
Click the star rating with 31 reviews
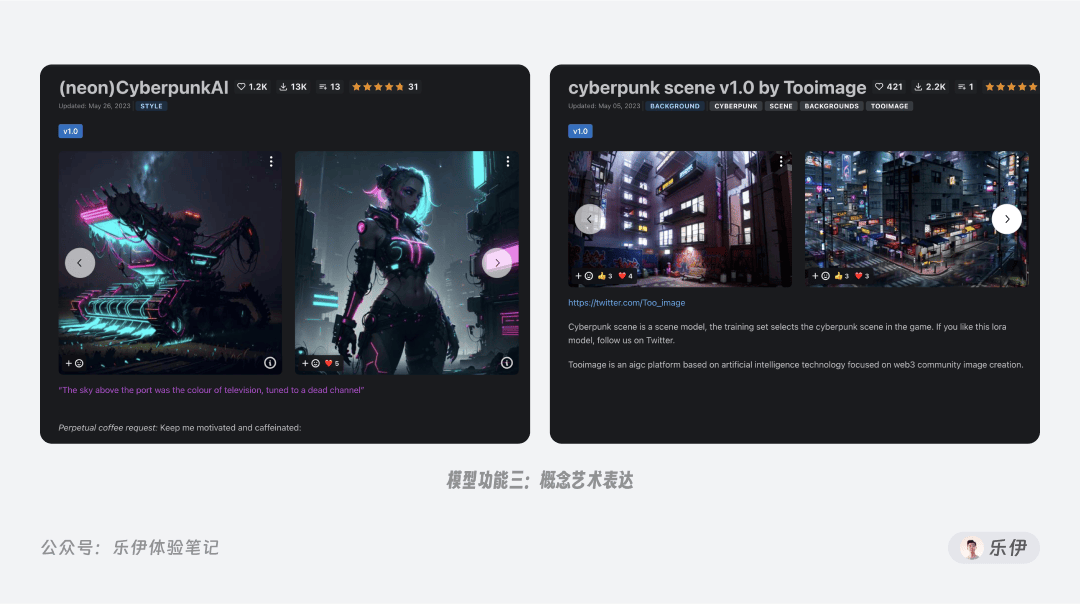(x=384, y=87)
